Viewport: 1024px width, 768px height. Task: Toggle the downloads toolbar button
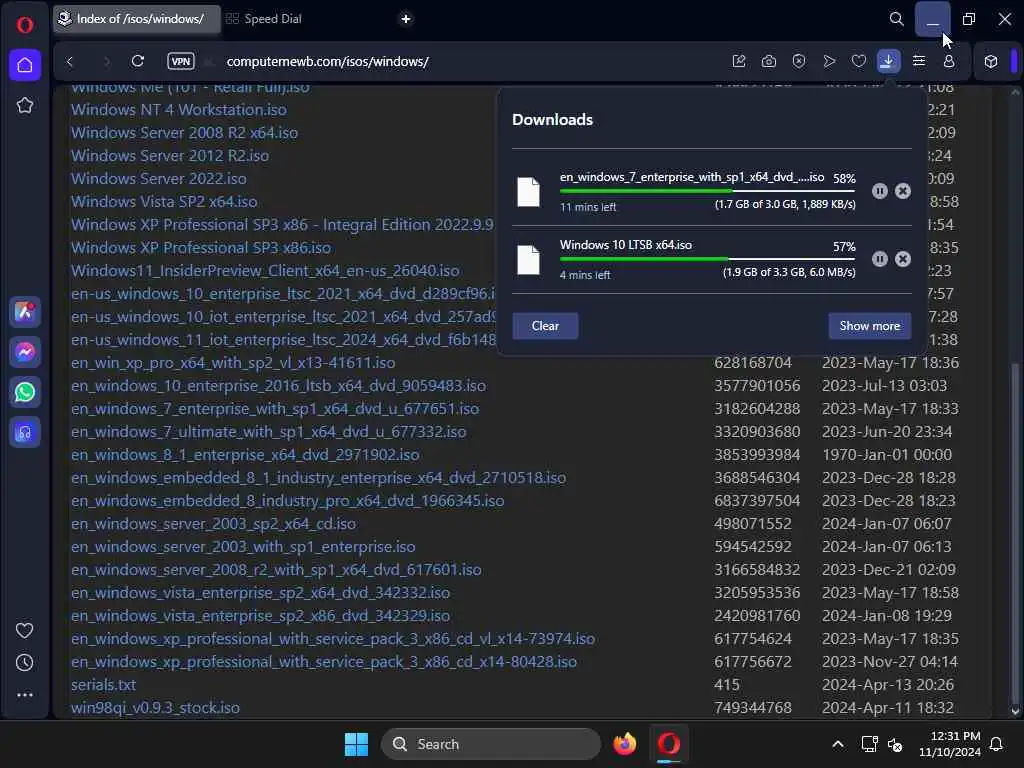click(x=888, y=61)
